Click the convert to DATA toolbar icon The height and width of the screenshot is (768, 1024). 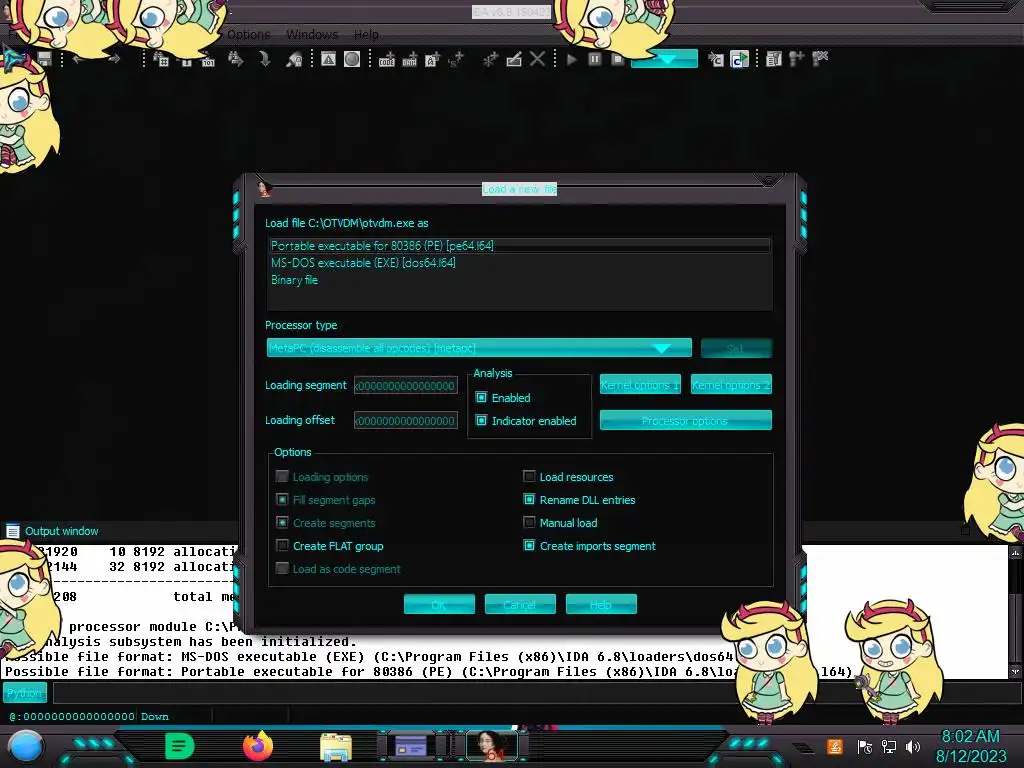[x=409, y=59]
